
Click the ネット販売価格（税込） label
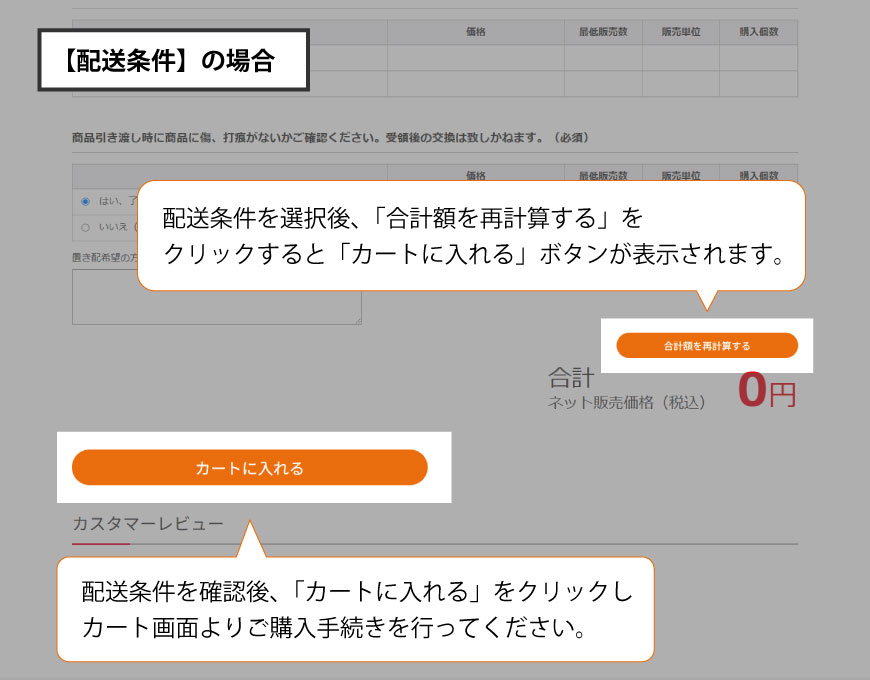point(627,402)
